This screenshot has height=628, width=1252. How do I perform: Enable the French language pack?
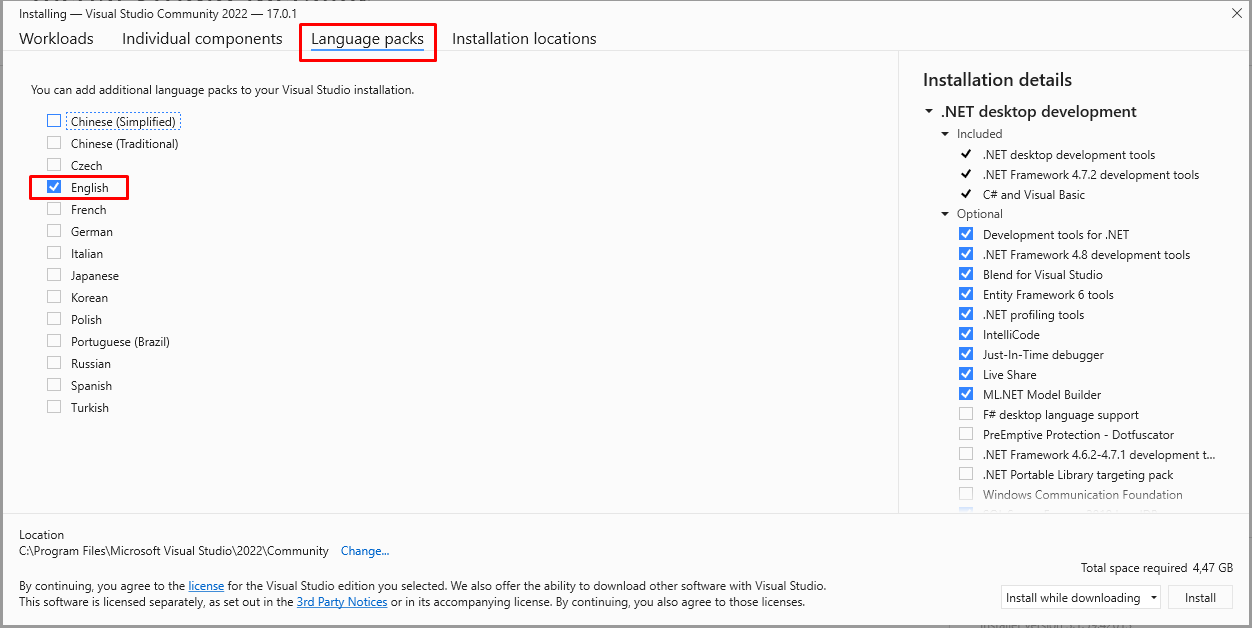pyautogui.click(x=54, y=209)
